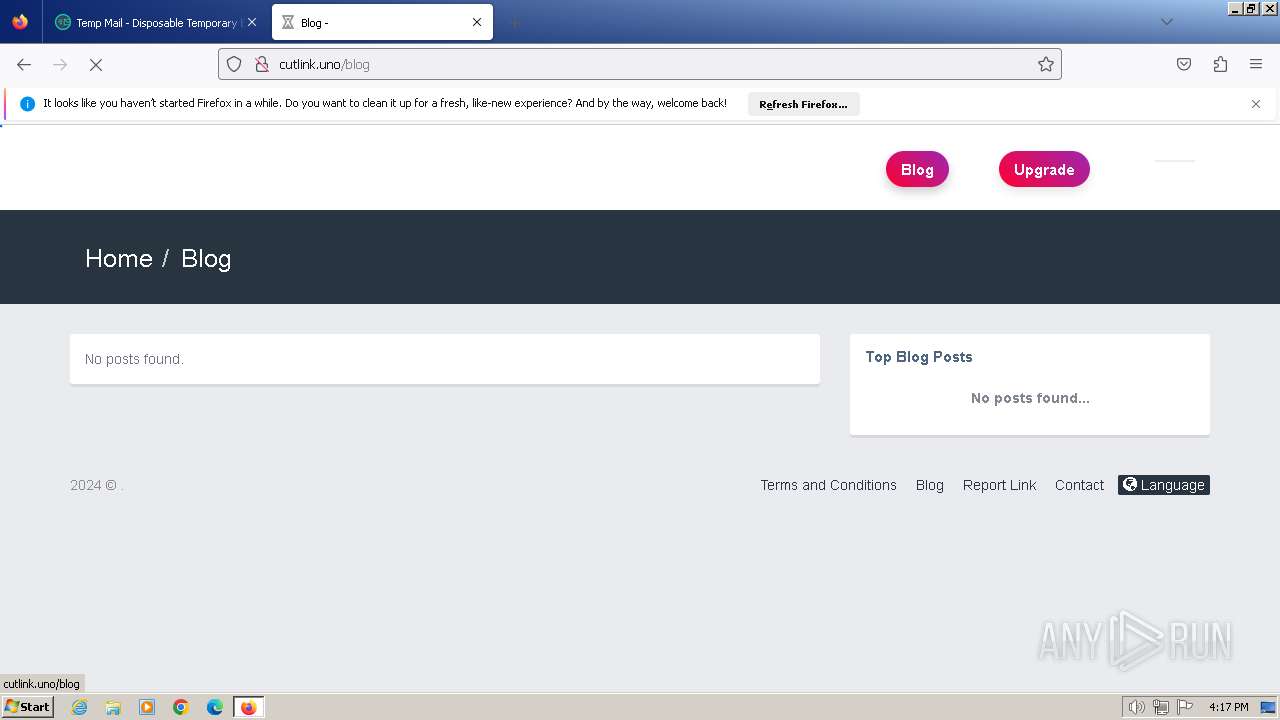
Task: Open the Language selector dropdown
Action: pos(1164,485)
